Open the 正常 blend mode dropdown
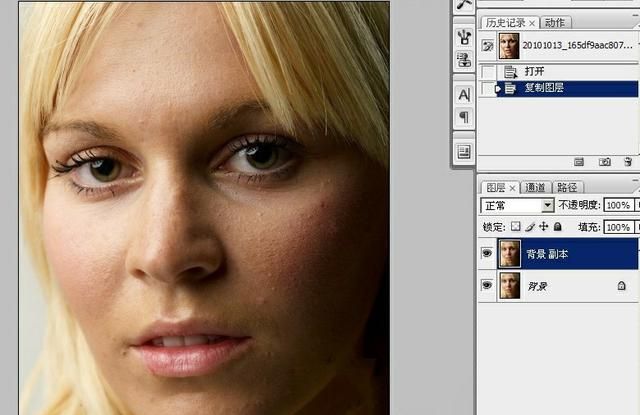 coord(548,205)
